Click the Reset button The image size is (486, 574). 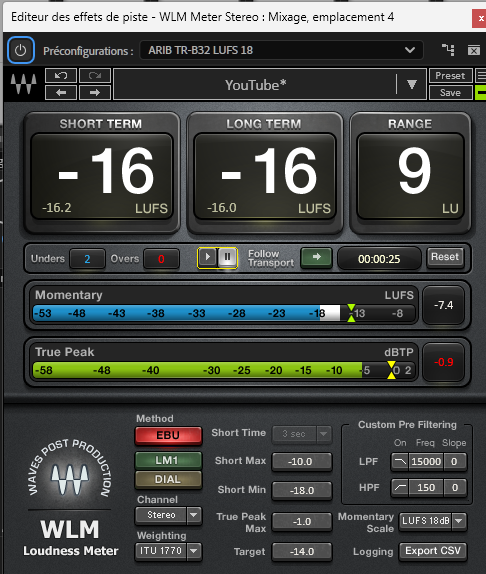445,257
